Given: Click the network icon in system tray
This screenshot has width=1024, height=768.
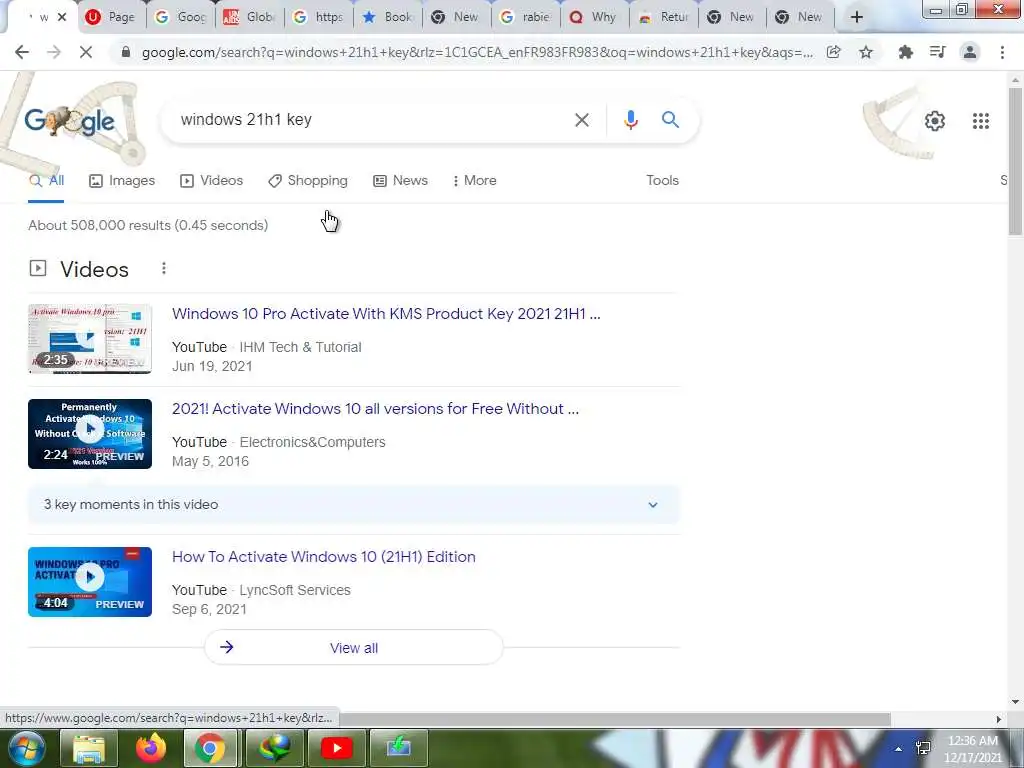Looking at the screenshot, I should tap(923, 748).
